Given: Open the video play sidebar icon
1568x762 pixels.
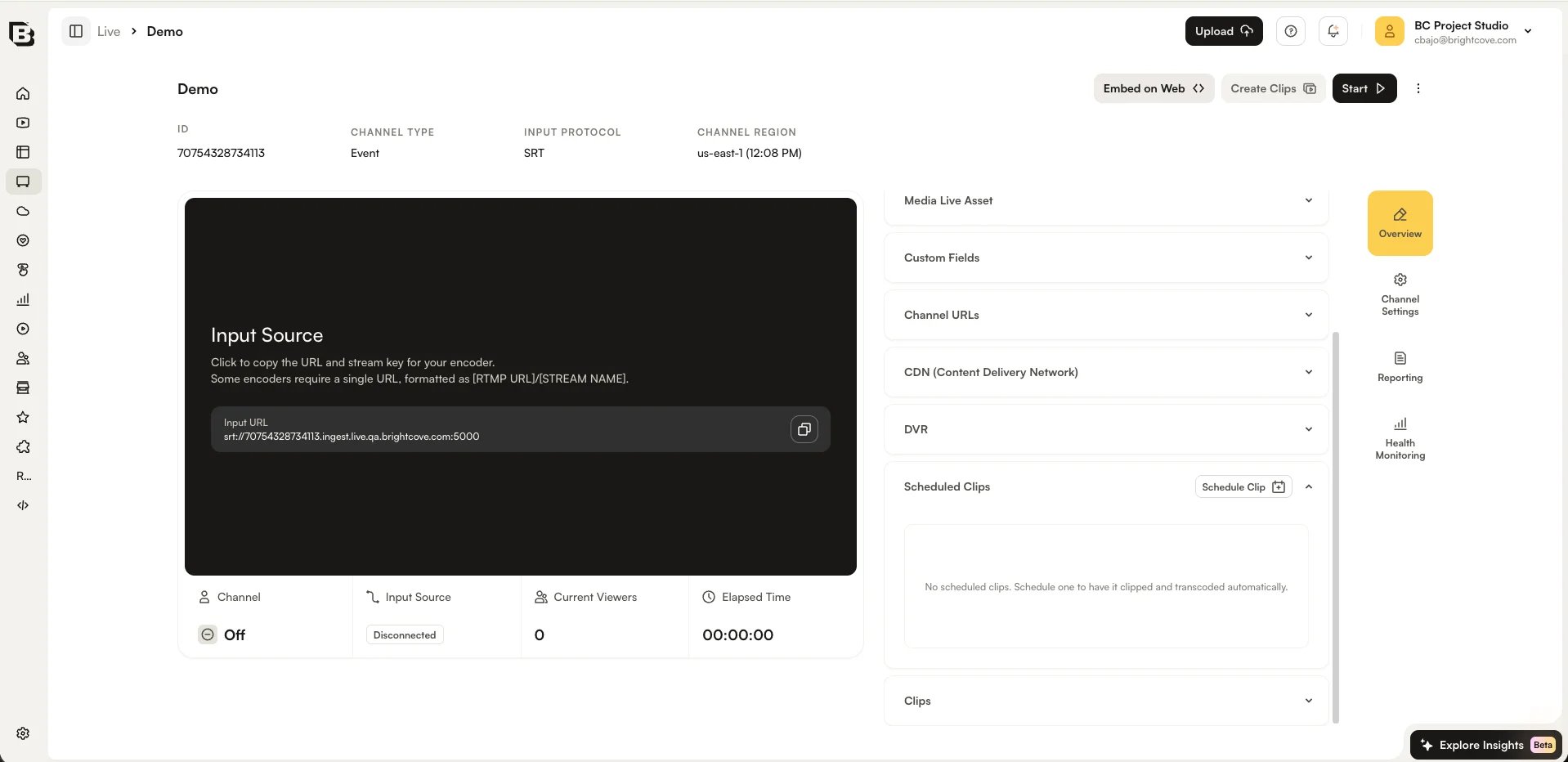Looking at the screenshot, I should [x=23, y=123].
